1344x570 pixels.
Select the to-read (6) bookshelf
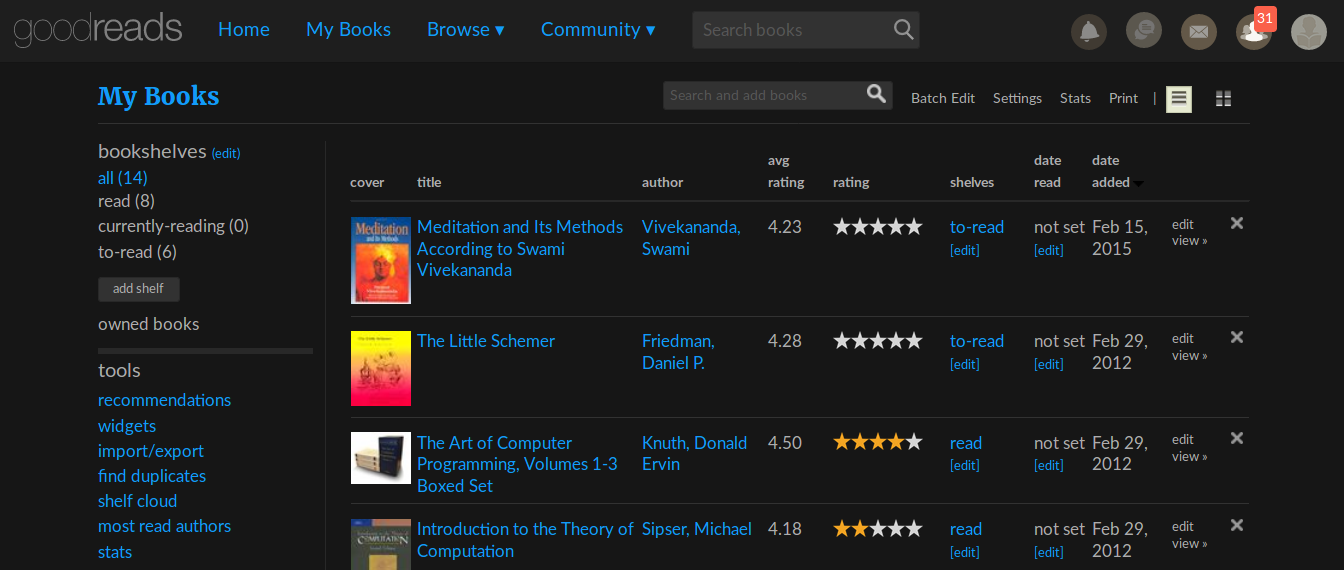(x=137, y=252)
